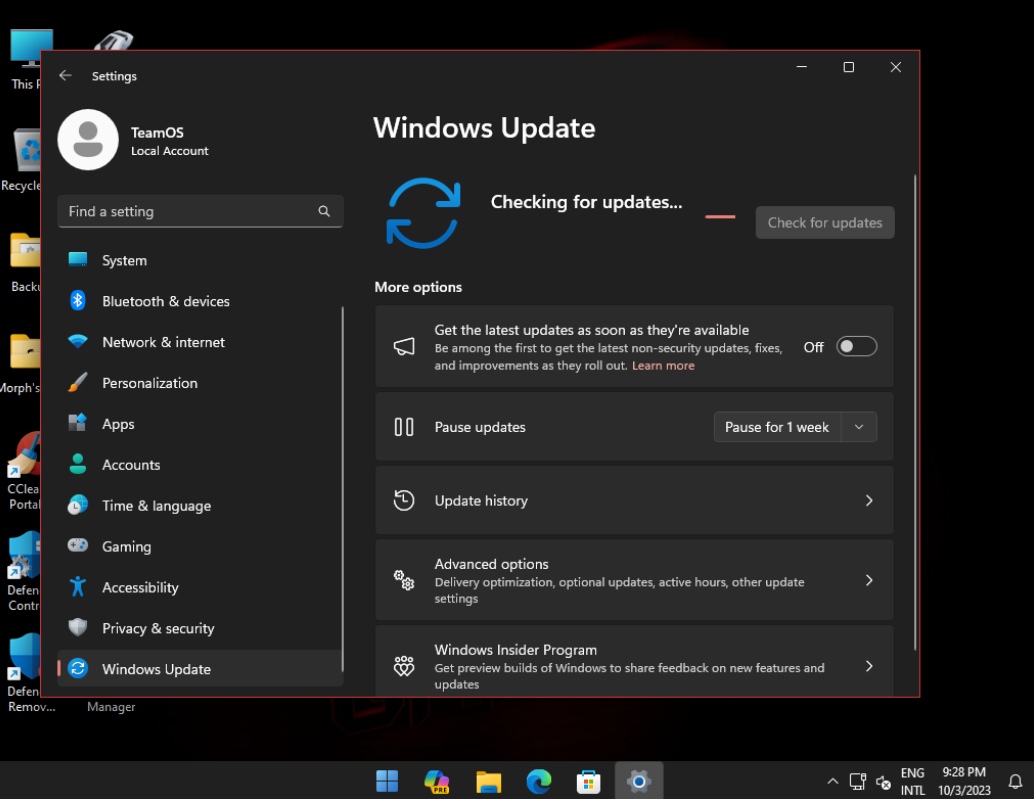Click the sidebar navigation scrollbar
The width and height of the screenshot is (1034, 799).
pyautogui.click(x=342, y=489)
